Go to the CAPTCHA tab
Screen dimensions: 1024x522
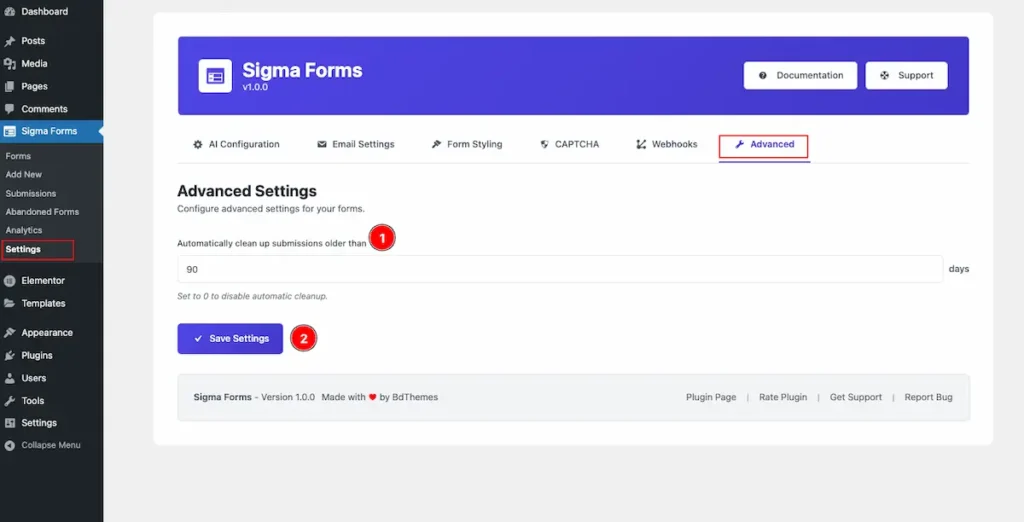click(x=569, y=144)
